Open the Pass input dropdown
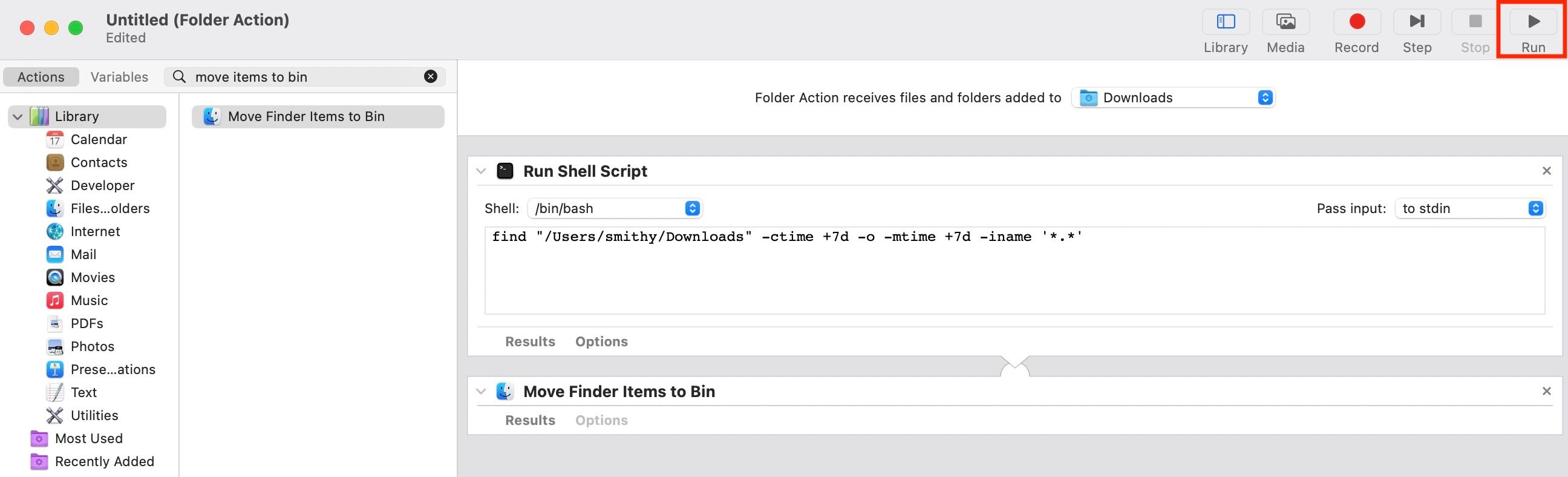The image size is (1568, 477). pos(1470,208)
